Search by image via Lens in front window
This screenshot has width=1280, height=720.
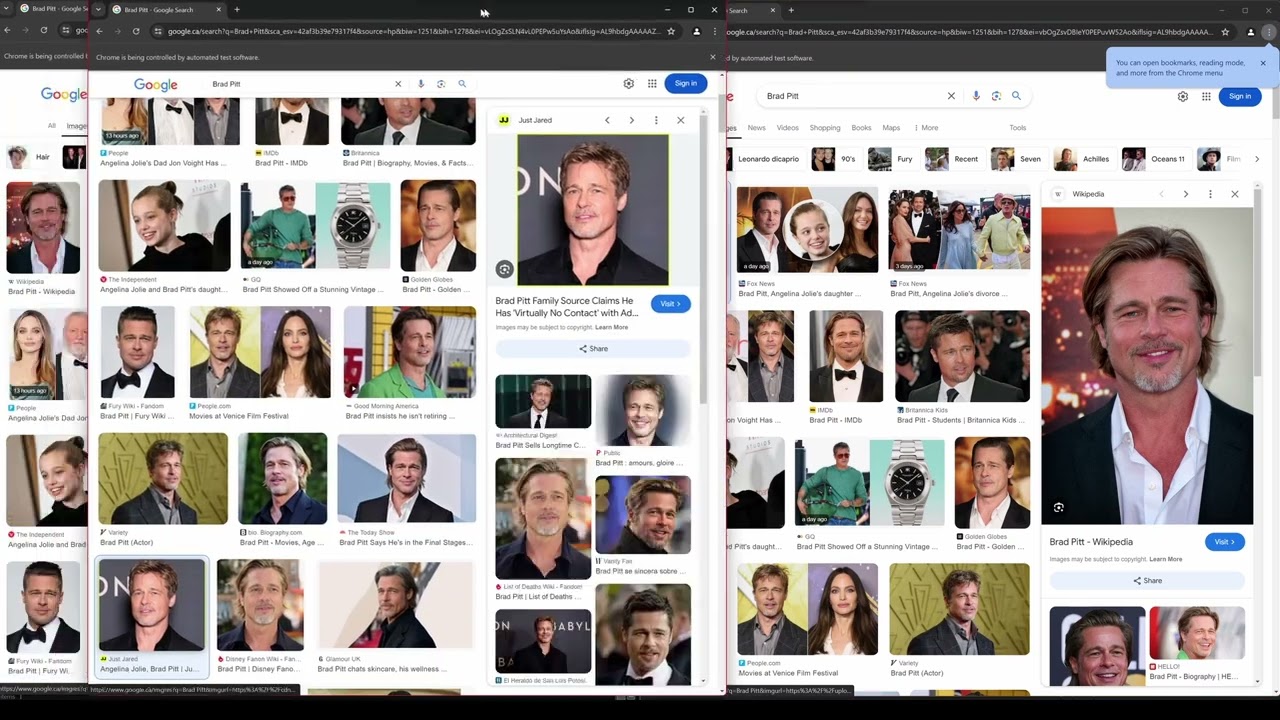click(441, 84)
